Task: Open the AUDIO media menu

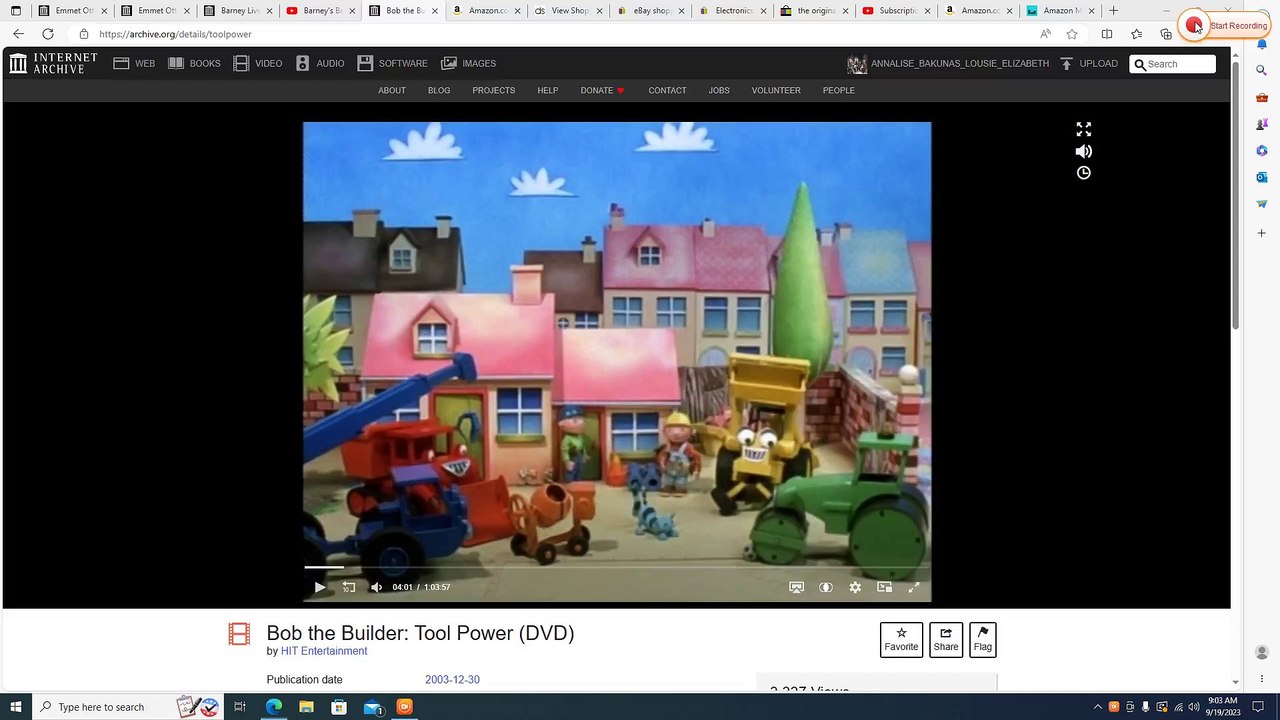Action: 320,63
